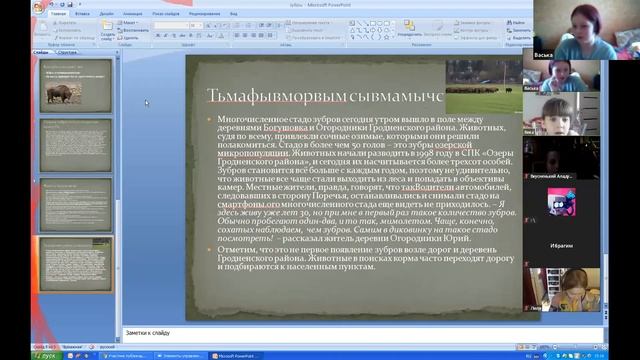This screenshot has height=360, width=640.
Task: Delete the slide using Удалить
Action: point(128,38)
